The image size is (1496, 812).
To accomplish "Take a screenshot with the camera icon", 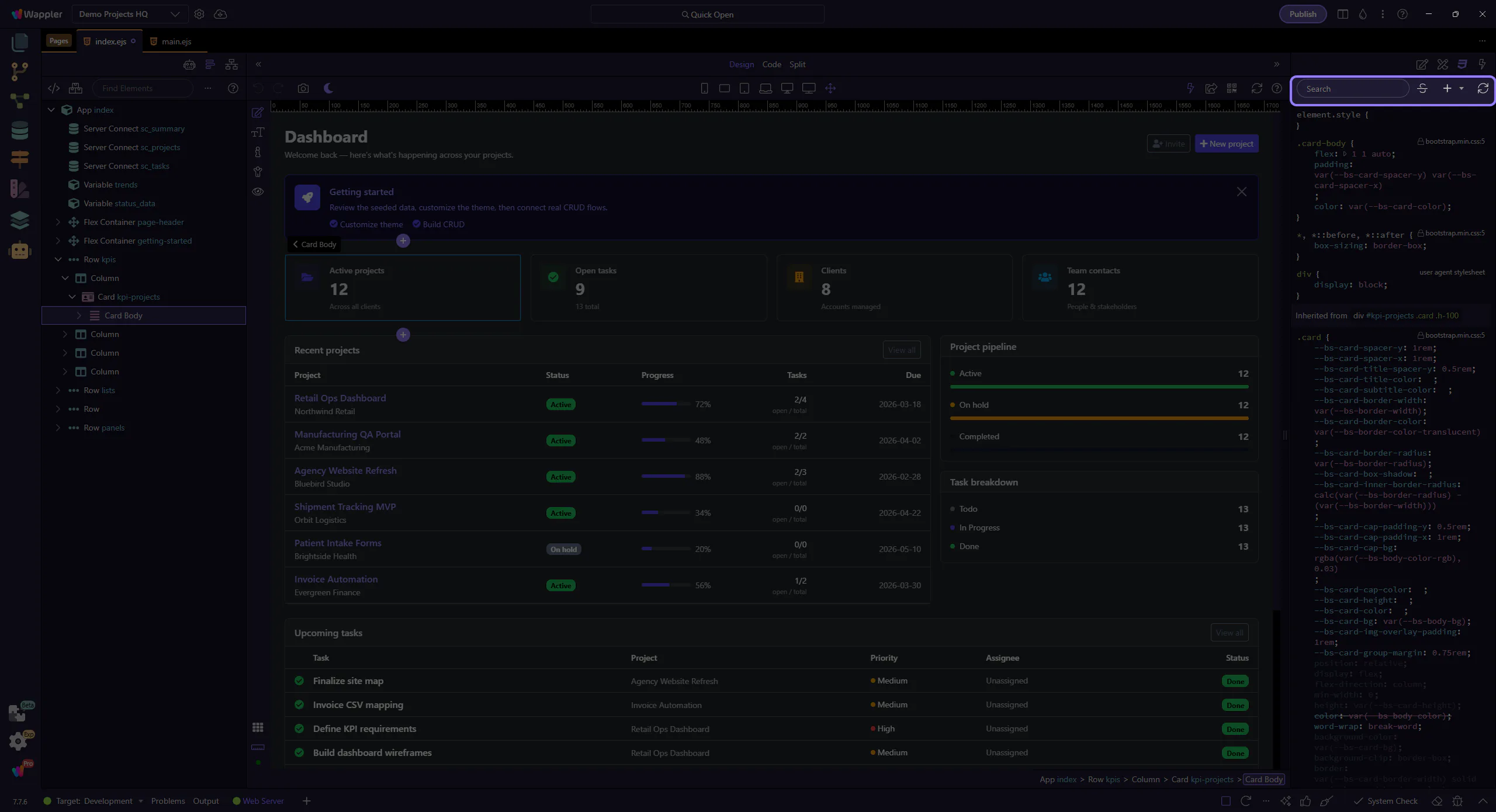I will (303, 88).
